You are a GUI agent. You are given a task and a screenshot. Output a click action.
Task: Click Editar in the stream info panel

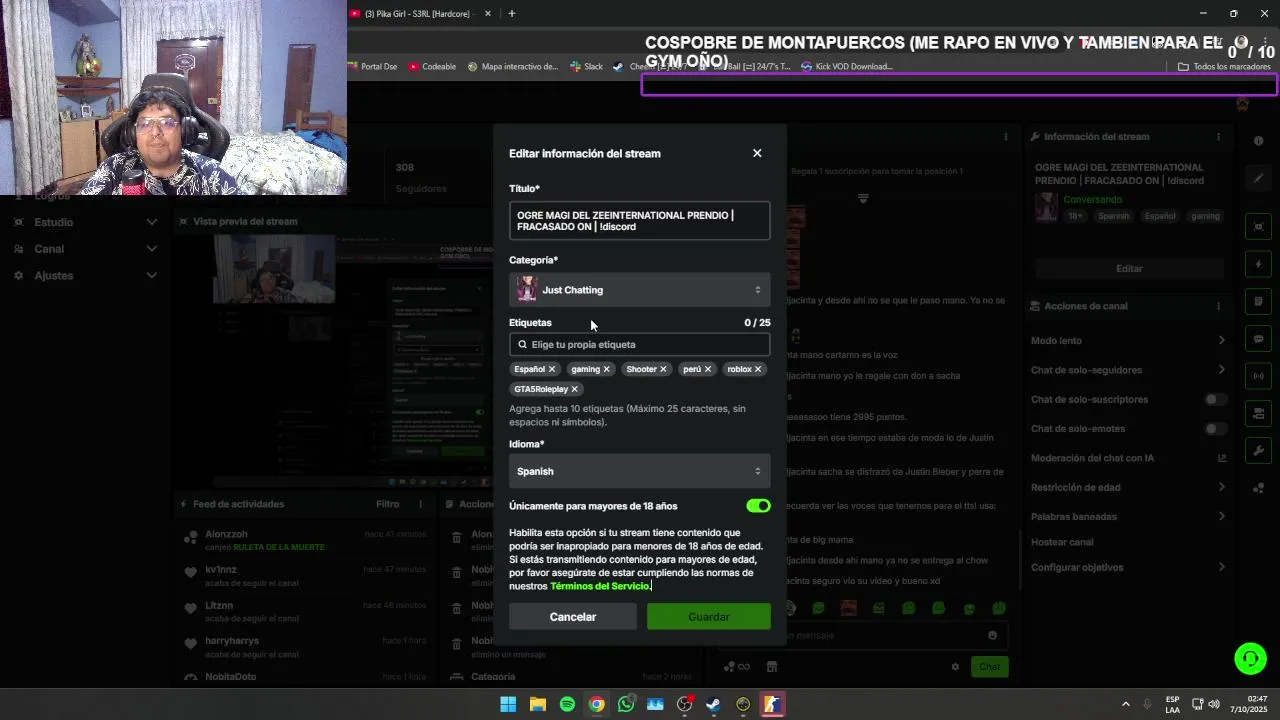coord(1129,268)
